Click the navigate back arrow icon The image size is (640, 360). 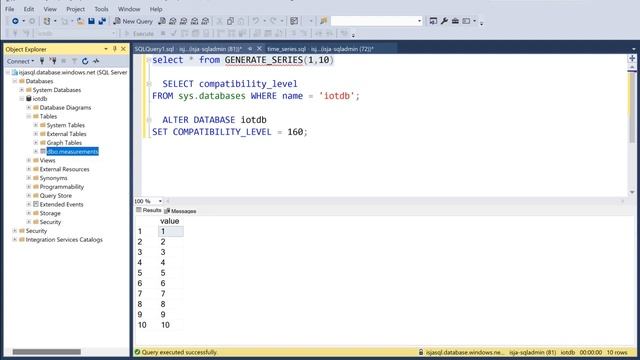(x=15, y=21)
